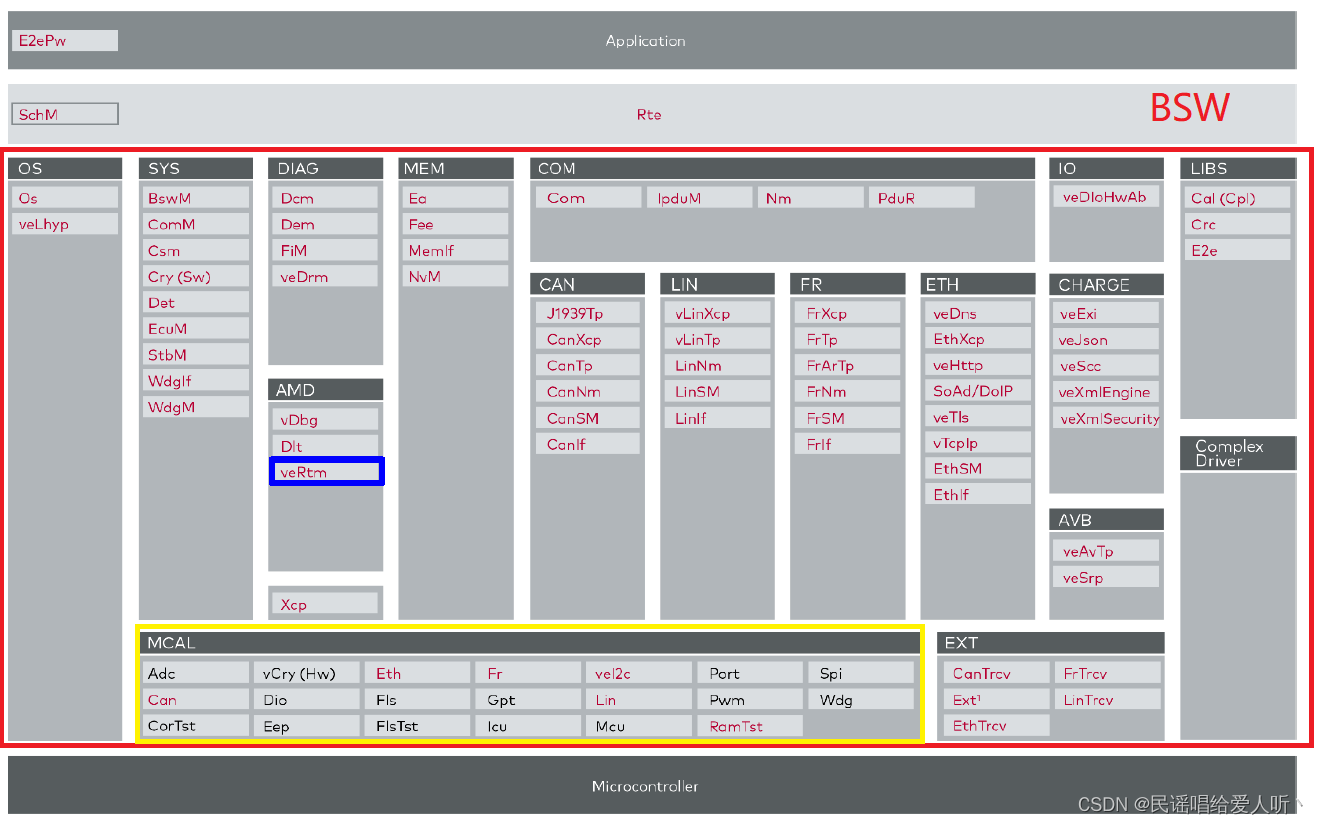Select the WdgM module box
Viewport: 1318px width, 825px height.
pyautogui.click(x=196, y=406)
